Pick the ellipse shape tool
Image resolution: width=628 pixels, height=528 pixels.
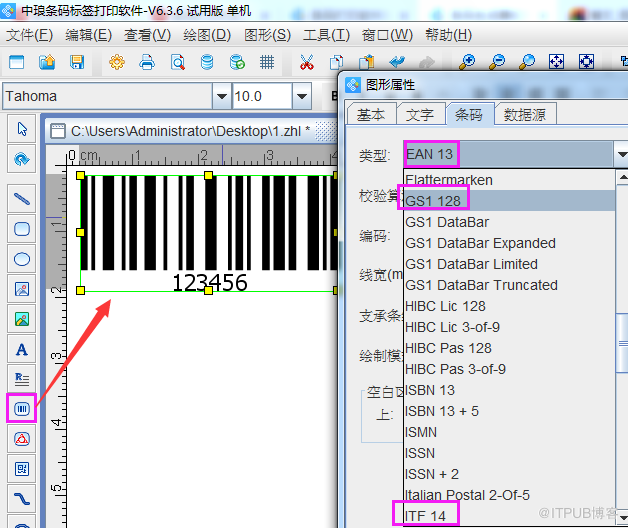(21, 259)
